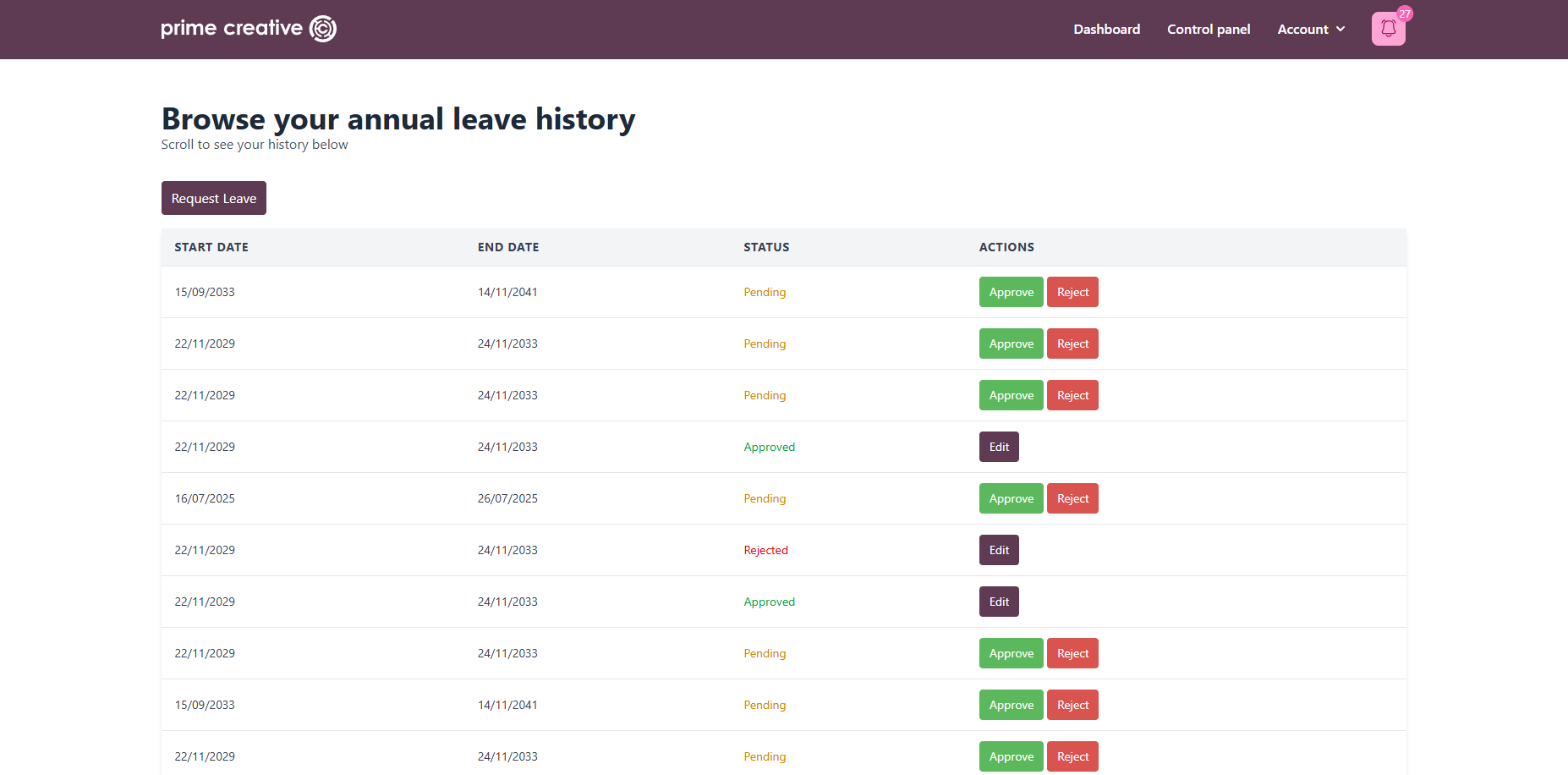Click the End Date column header
This screenshot has width=1568, height=775.
click(507, 247)
